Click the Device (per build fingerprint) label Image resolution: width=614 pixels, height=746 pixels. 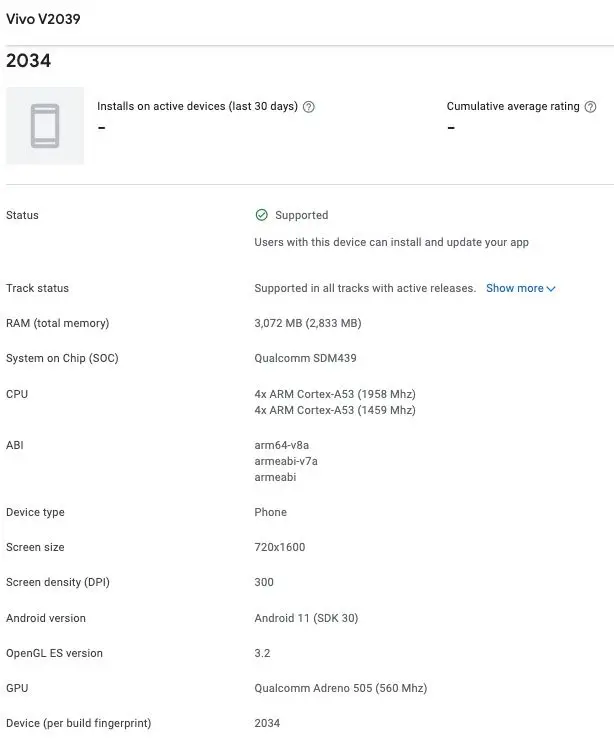(x=78, y=724)
